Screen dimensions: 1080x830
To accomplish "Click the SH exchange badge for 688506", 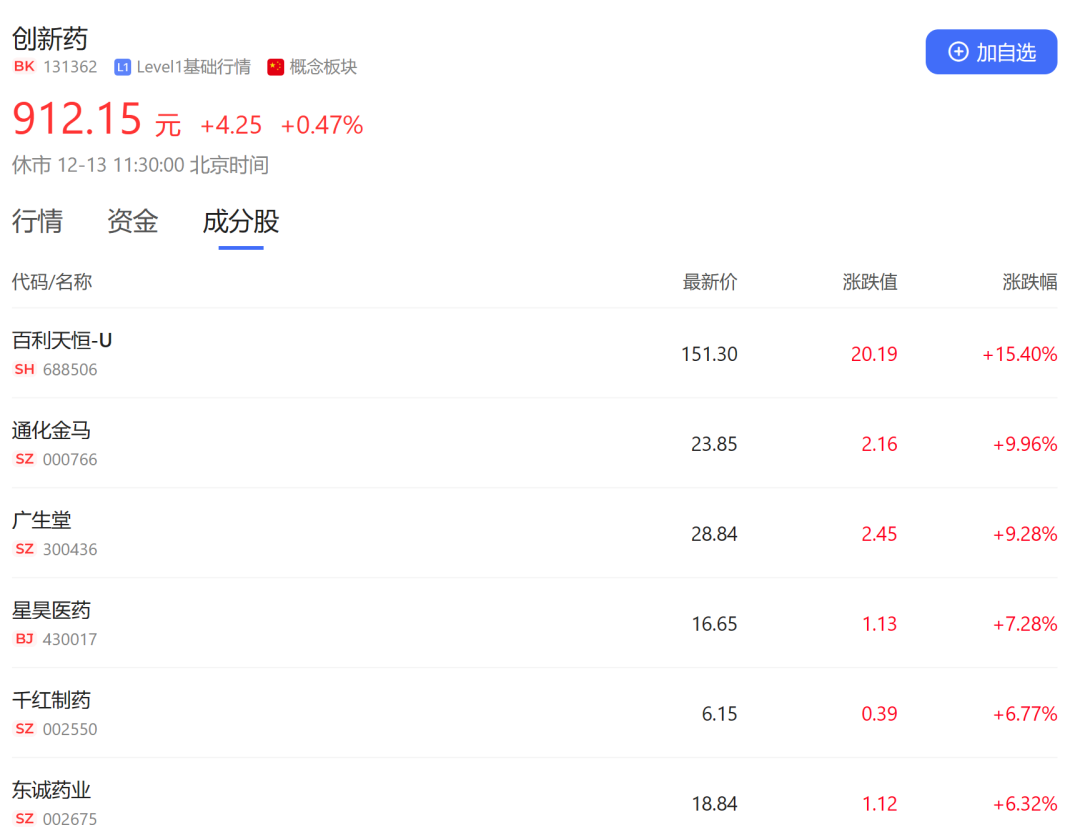I will (x=25, y=369).
